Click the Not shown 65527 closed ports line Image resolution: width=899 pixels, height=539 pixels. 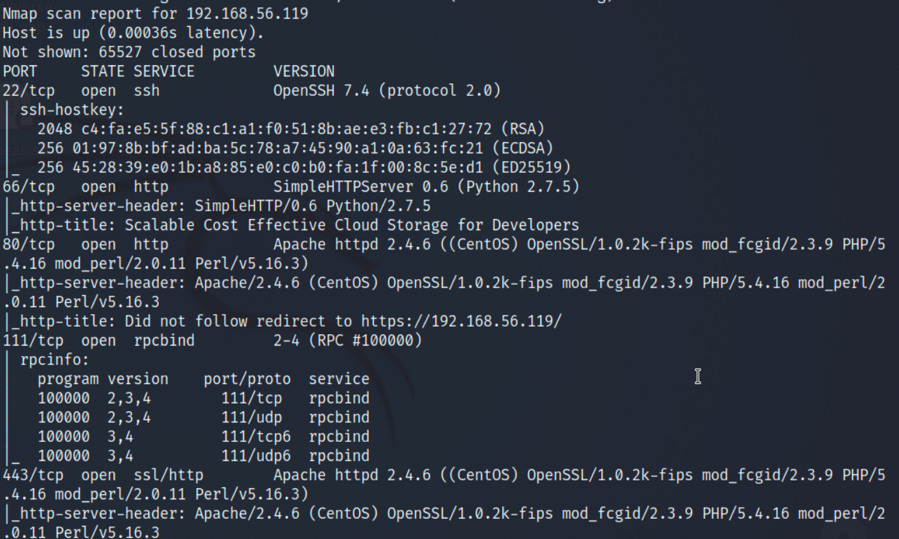pyautogui.click(x=129, y=52)
